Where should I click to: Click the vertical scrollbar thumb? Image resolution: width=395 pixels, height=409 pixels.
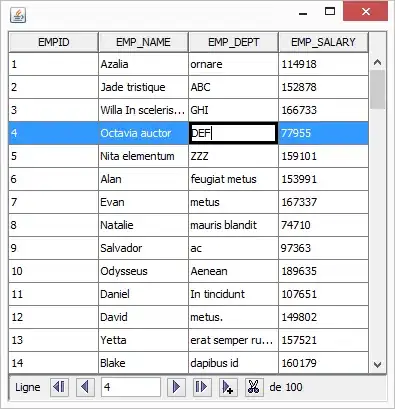pyautogui.click(x=377, y=89)
